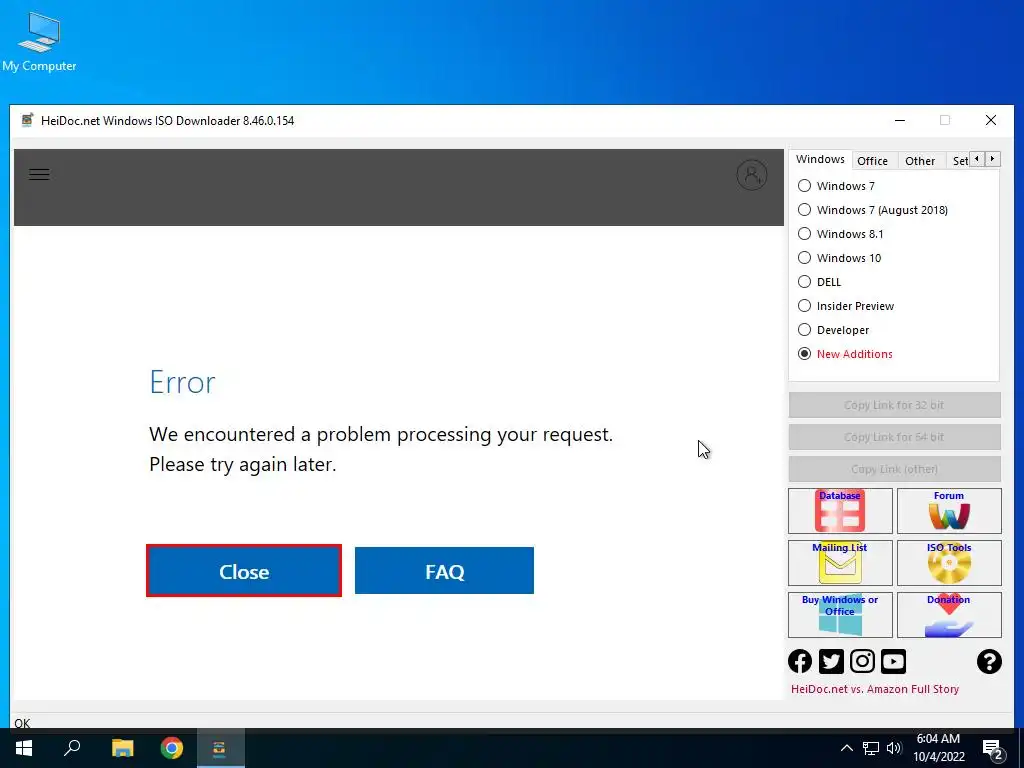Launch Google Chrome from the taskbar
This screenshot has height=768, width=1024.
point(172,748)
